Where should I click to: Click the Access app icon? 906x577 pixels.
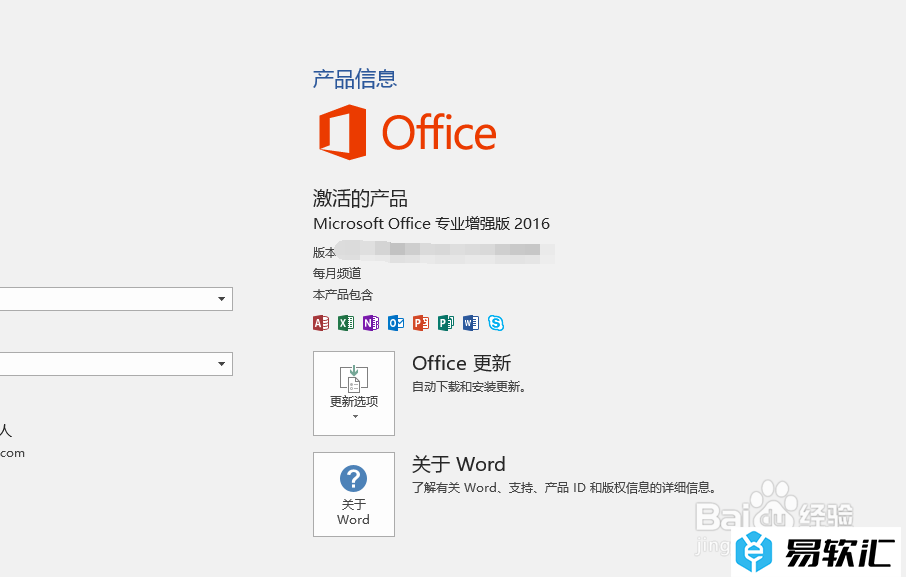pyautogui.click(x=321, y=323)
